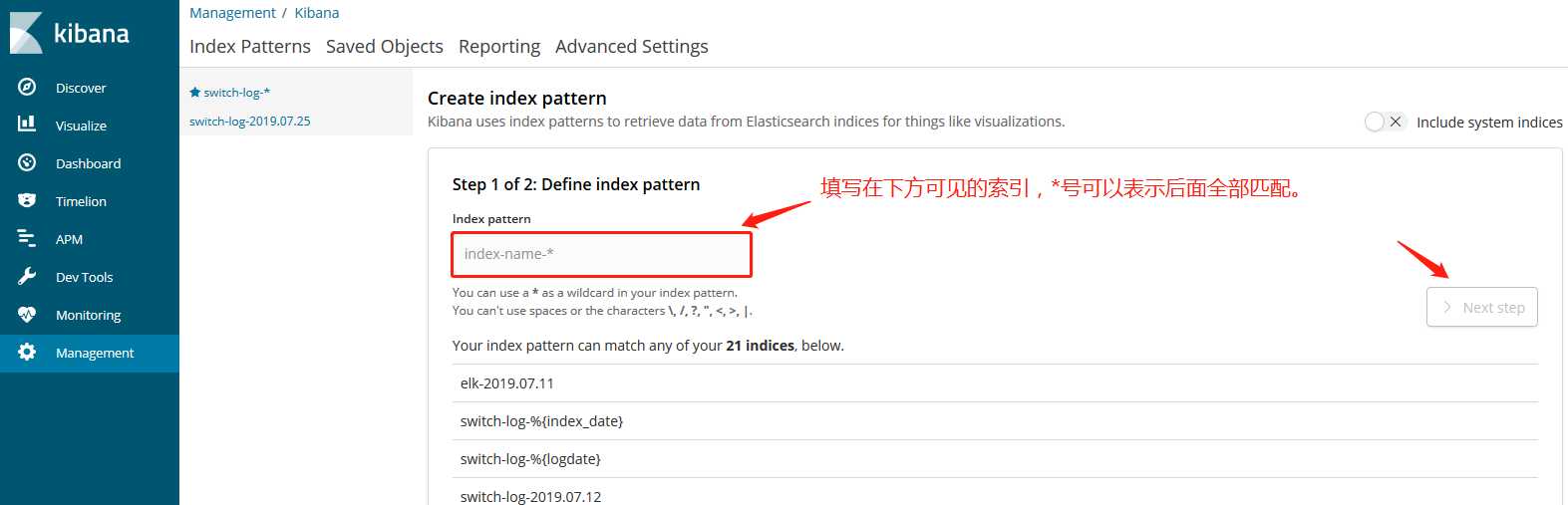Click the switch-log-%{index_date} index row
Viewport: 1568px width, 505px height.
tap(995, 421)
